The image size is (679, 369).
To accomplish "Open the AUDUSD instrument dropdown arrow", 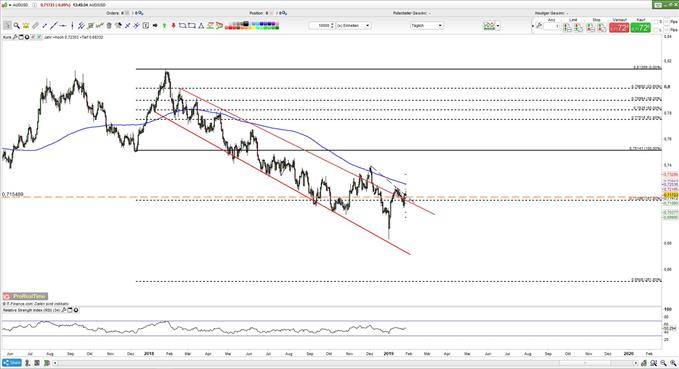I will 10,5.
